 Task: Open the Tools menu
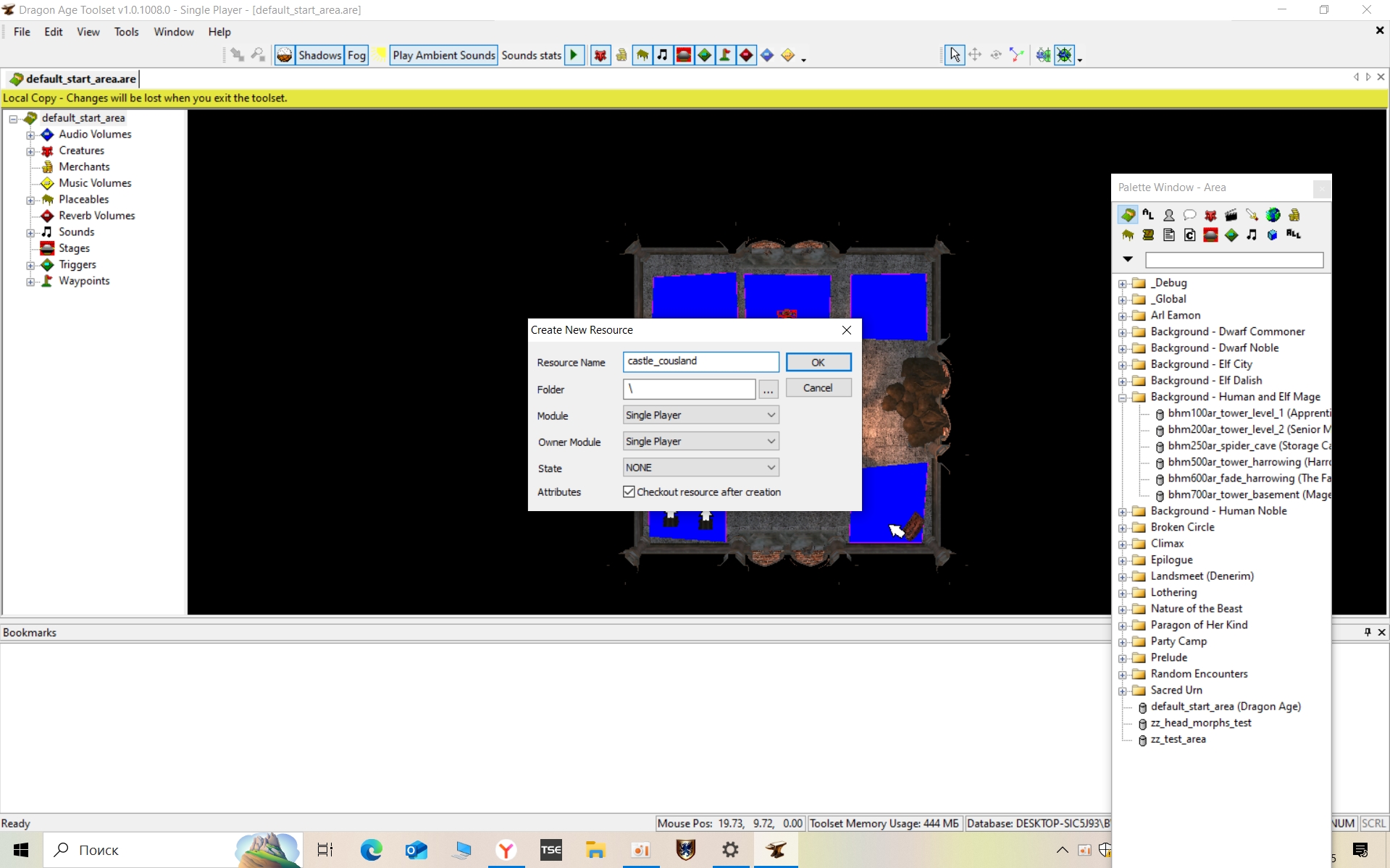pos(126,32)
